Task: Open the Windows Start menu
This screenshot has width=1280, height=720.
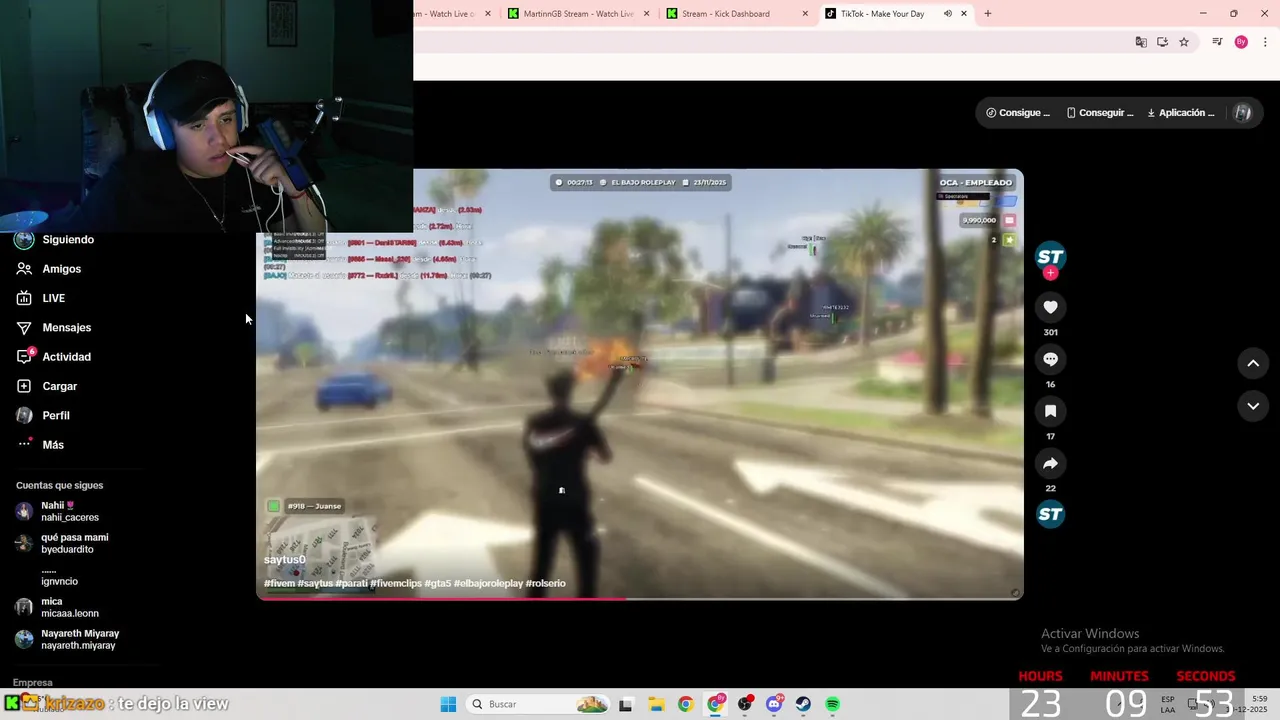Action: click(448, 704)
